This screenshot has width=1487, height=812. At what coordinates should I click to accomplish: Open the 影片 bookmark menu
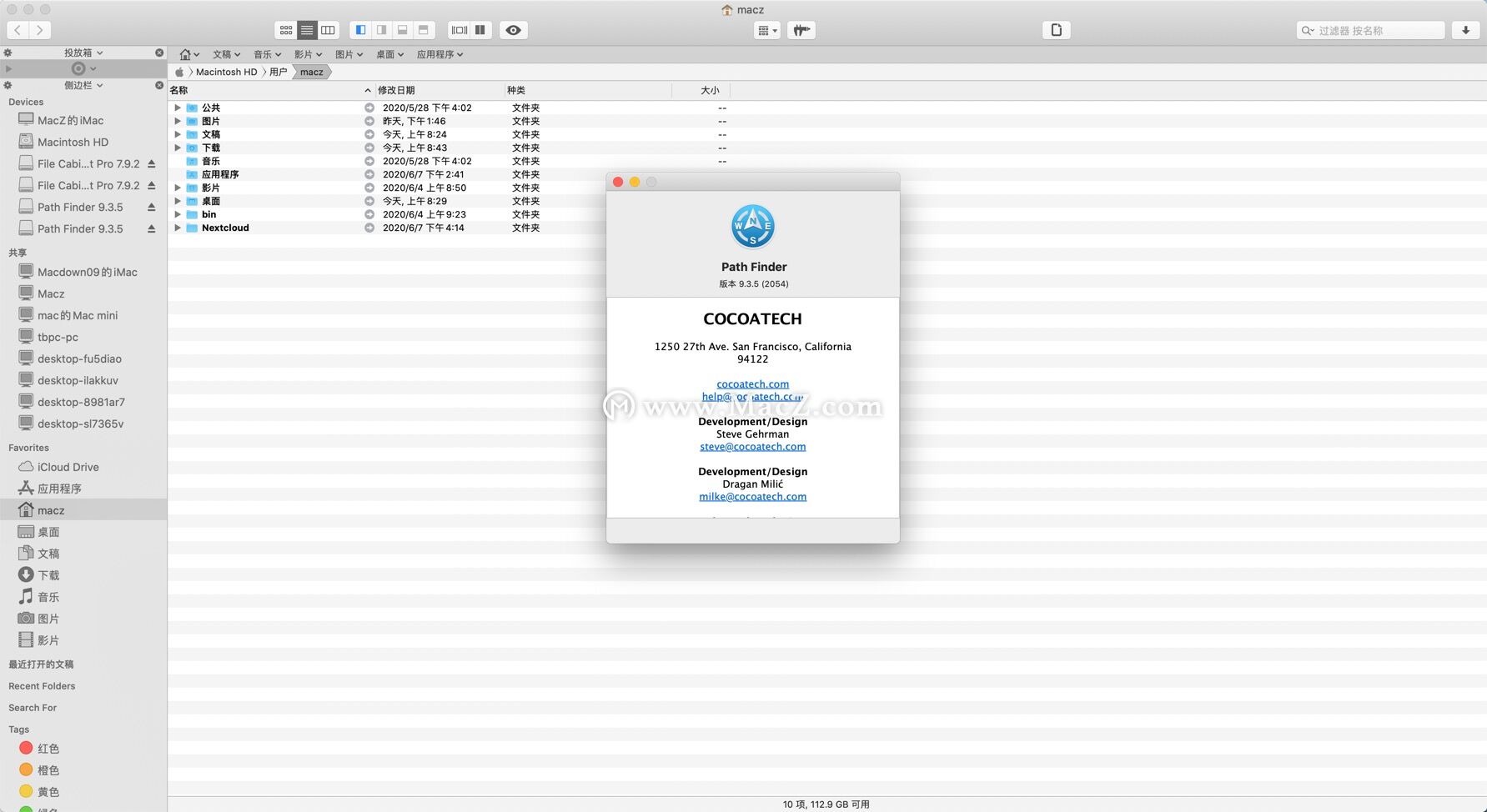point(308,54)
